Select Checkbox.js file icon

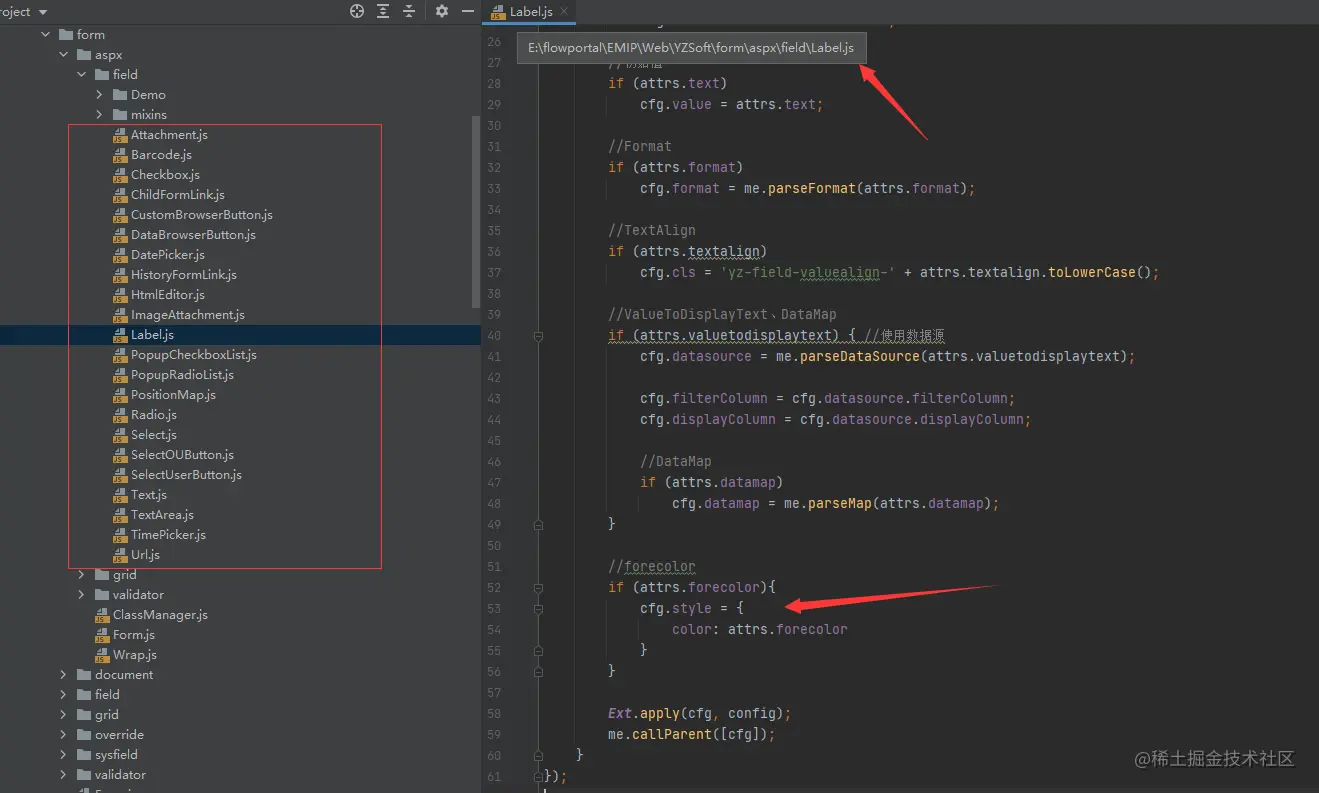click(x=120, y=175)
